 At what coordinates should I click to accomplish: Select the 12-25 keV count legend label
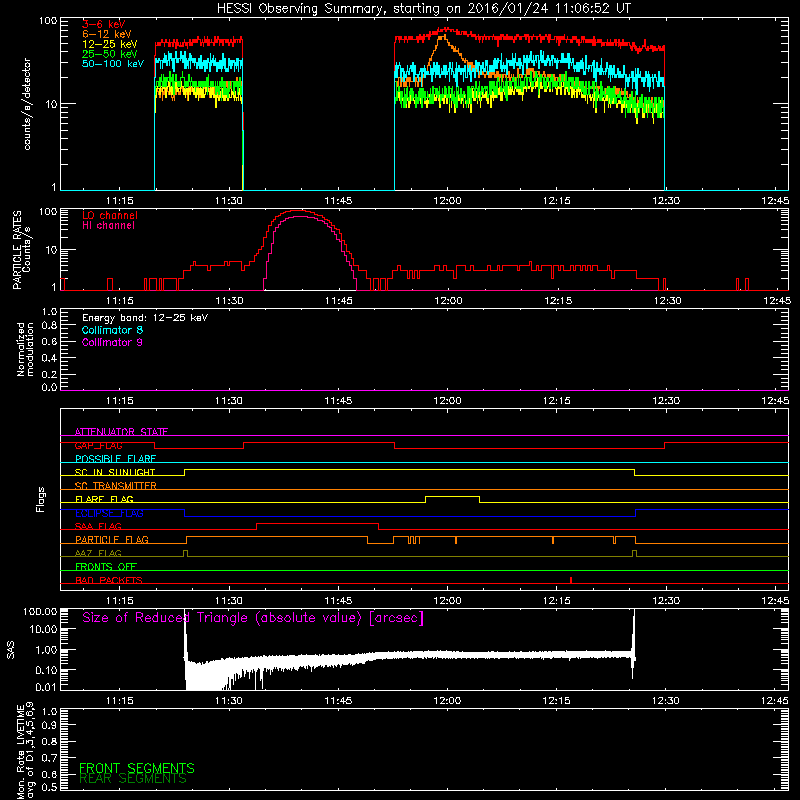click(x=110, y=44)
